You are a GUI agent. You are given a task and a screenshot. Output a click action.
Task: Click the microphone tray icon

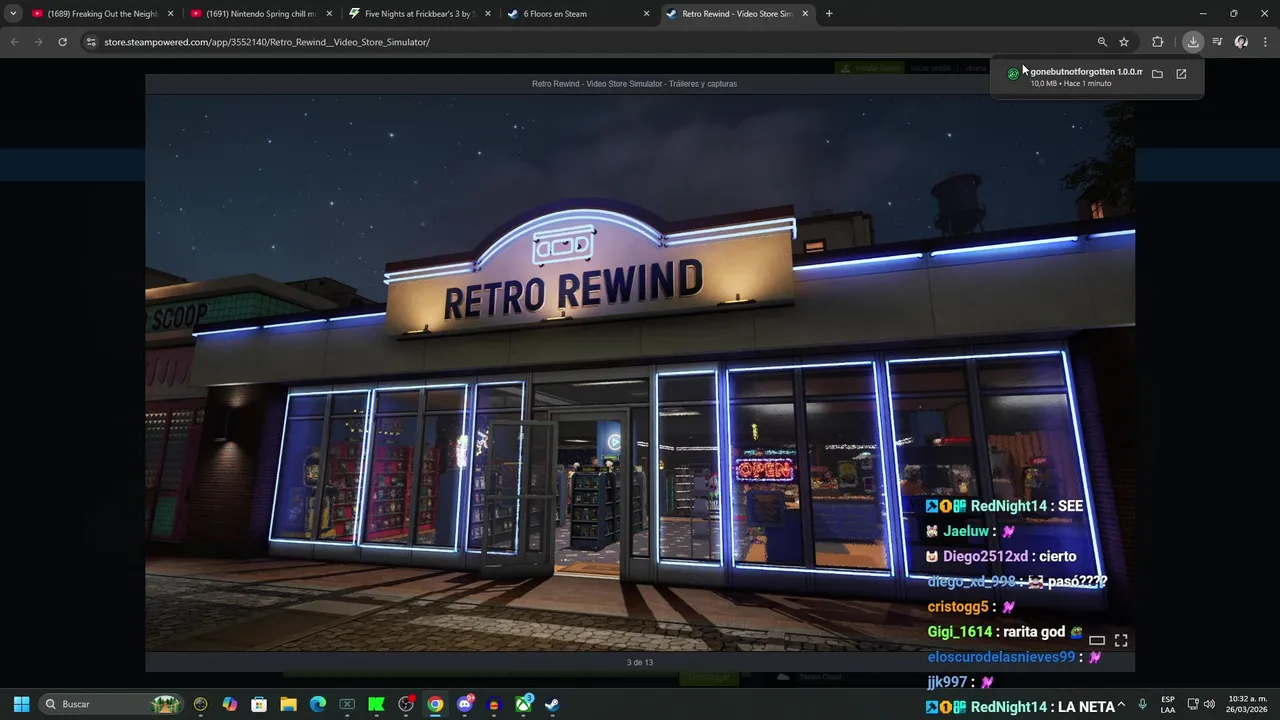click(1142, 704)
